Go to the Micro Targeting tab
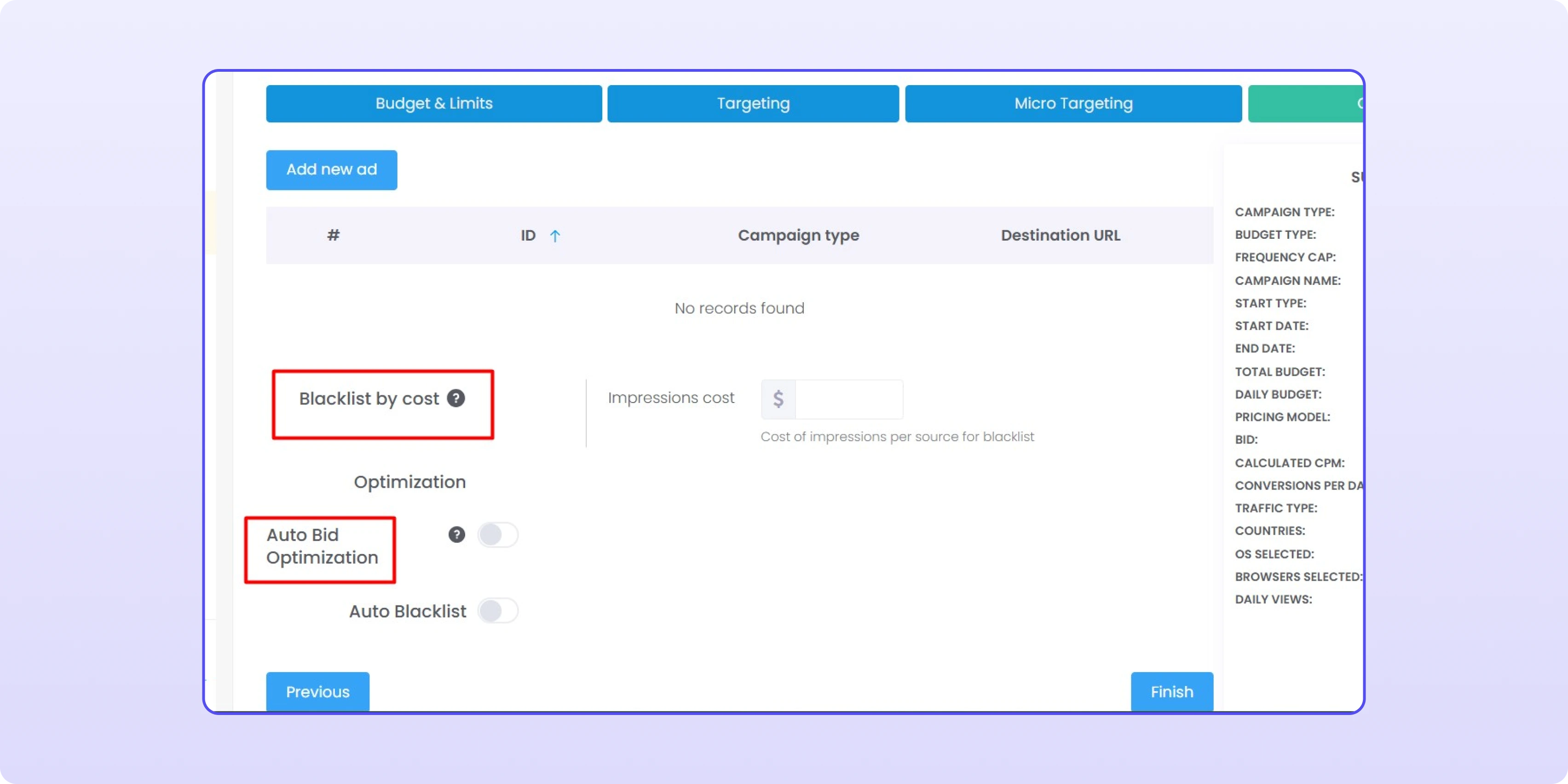1568x784 pixels. [x=1072, y=104]
